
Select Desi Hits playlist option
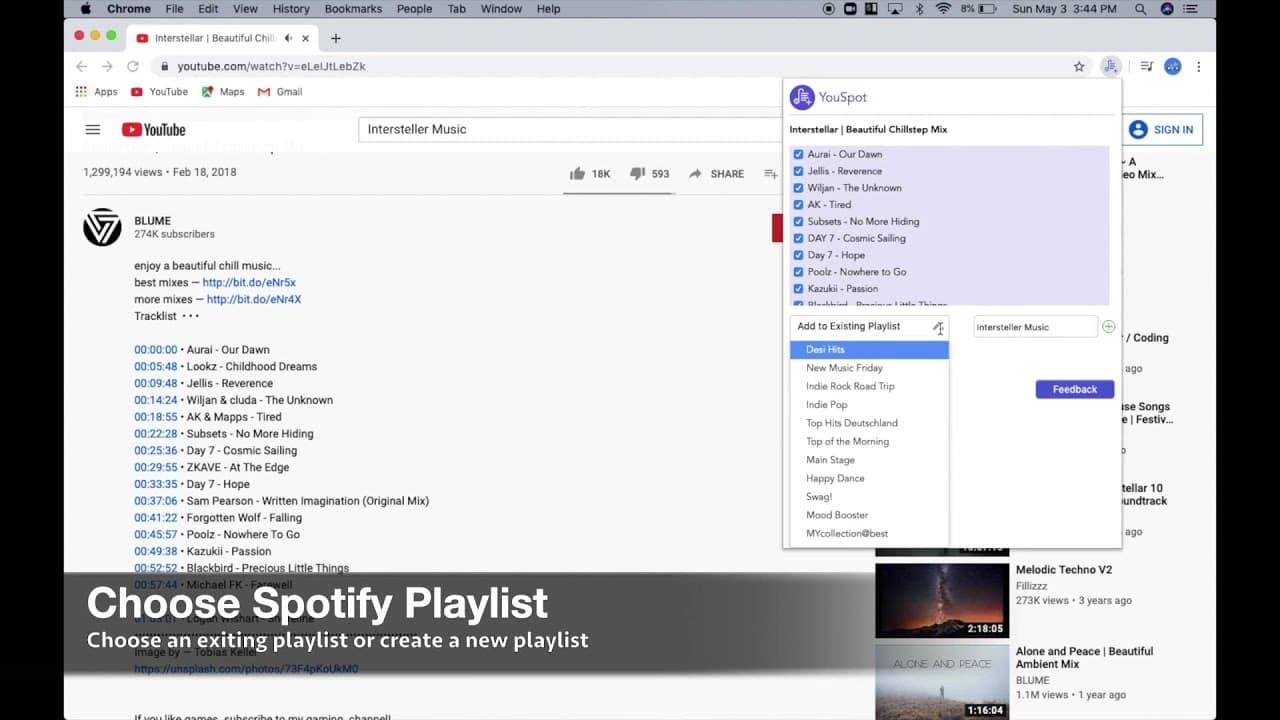[869, 350]
